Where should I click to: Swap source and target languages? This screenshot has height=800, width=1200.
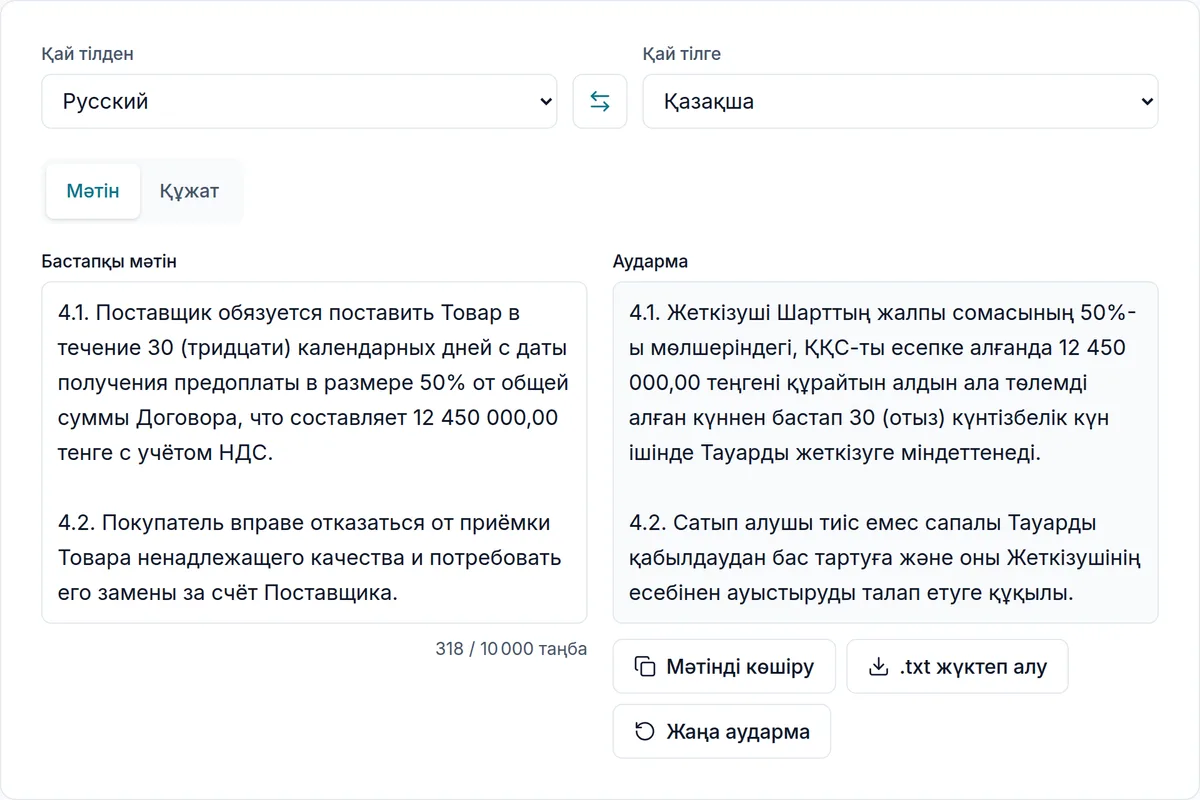pyautogui.click(x=600, y=101)
